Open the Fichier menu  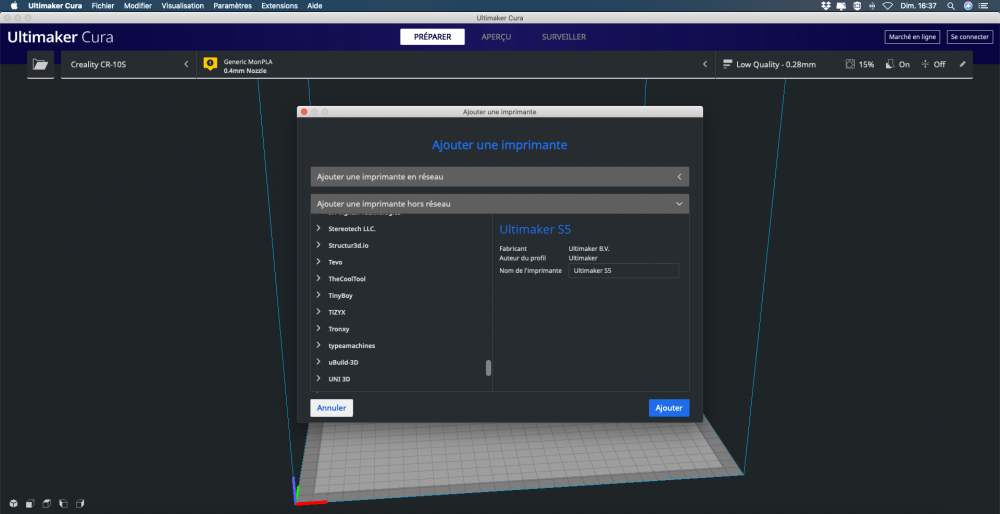(x=102, y=6)
